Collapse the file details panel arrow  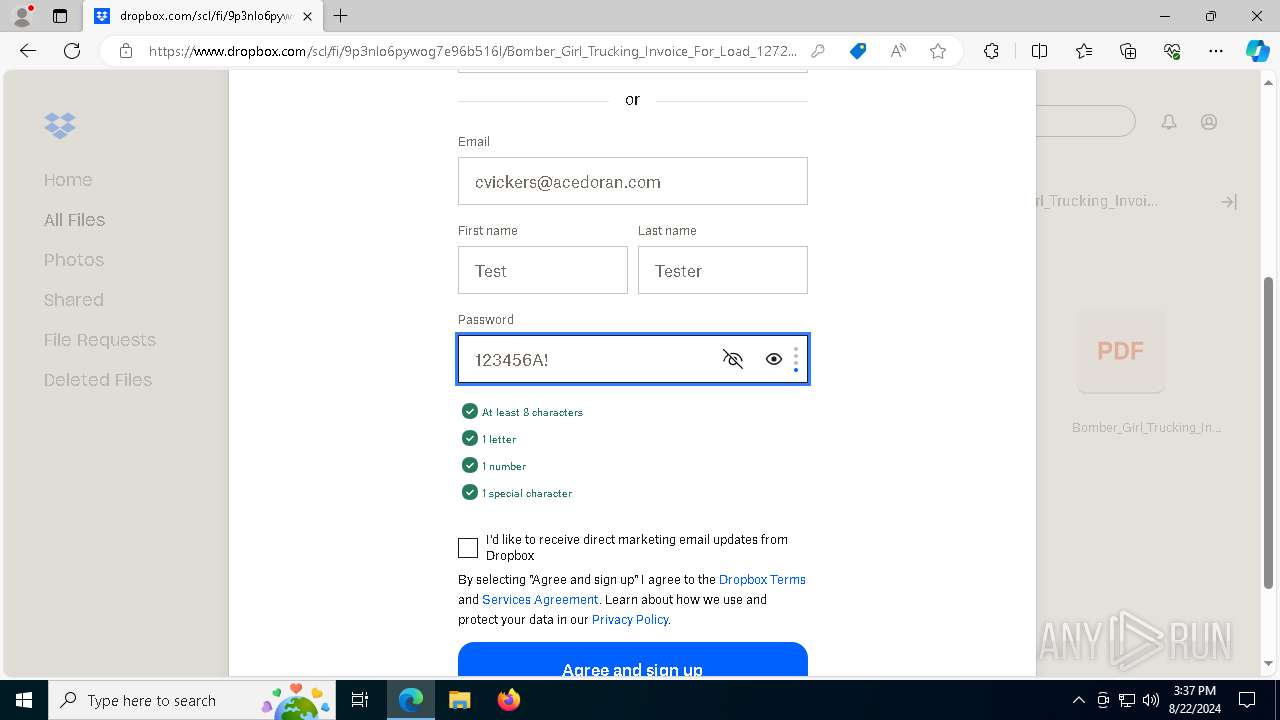coord(1229,201)
